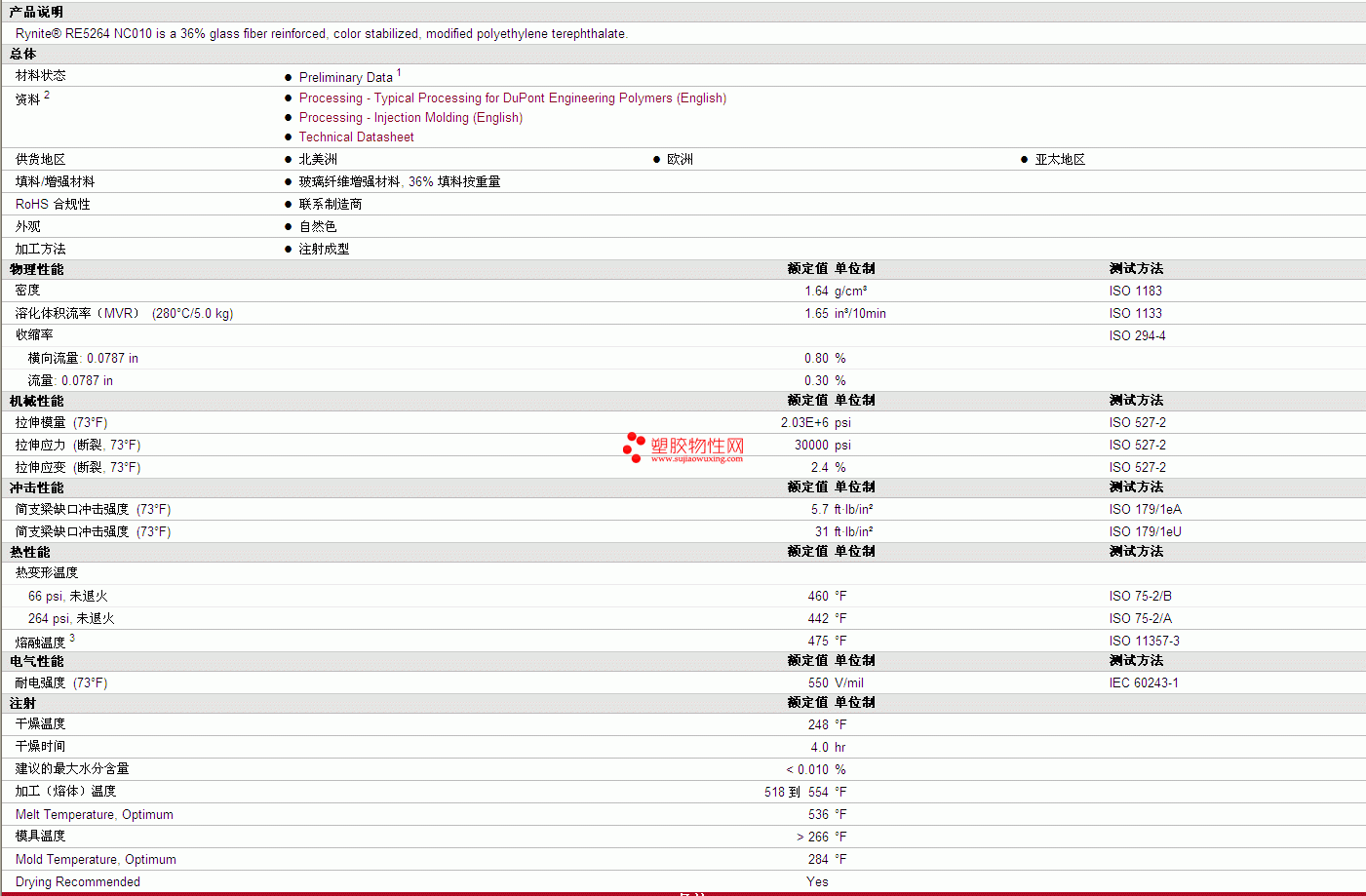Click the MVR value 1.65
This screenshot has width=1366, height=896.
[x=816, y=314]
